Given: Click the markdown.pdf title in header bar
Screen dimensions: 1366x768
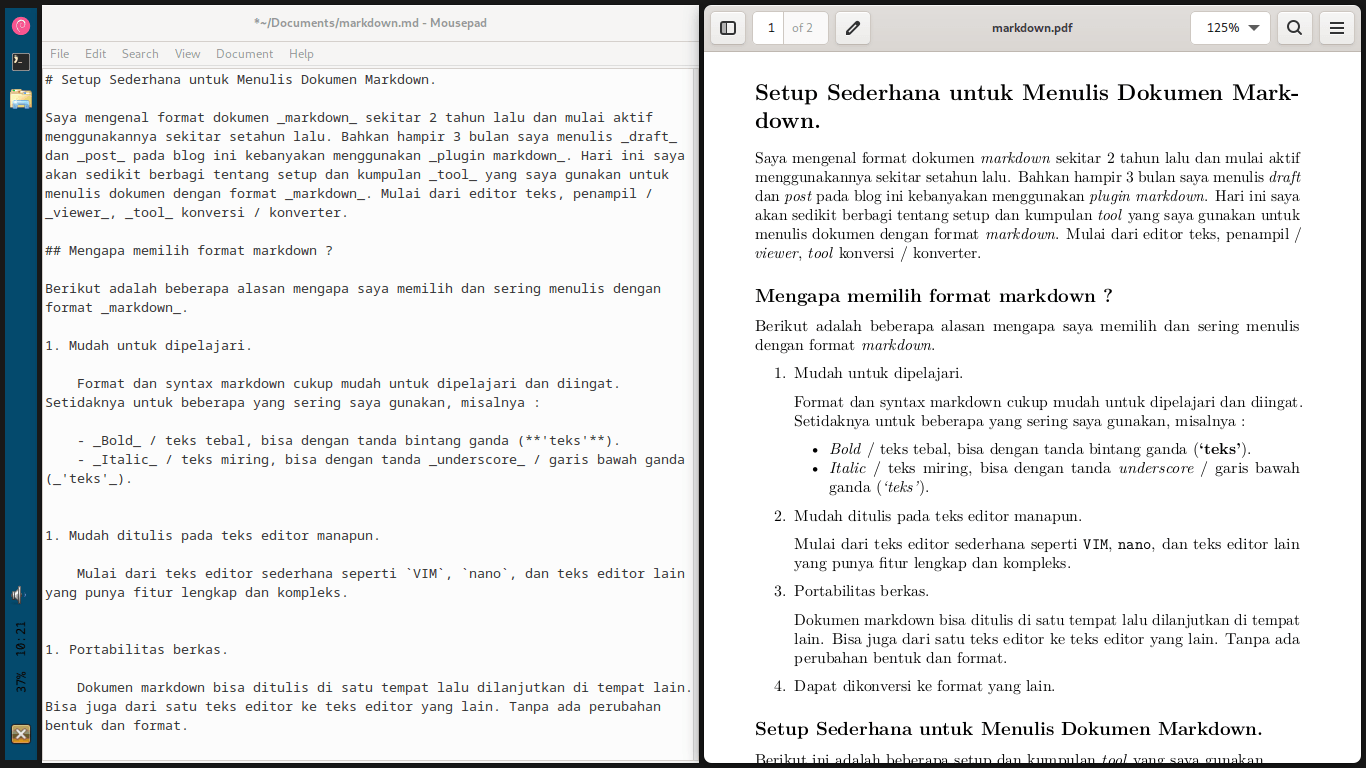Looking at the screenshot, I should tap(1032, 28).
